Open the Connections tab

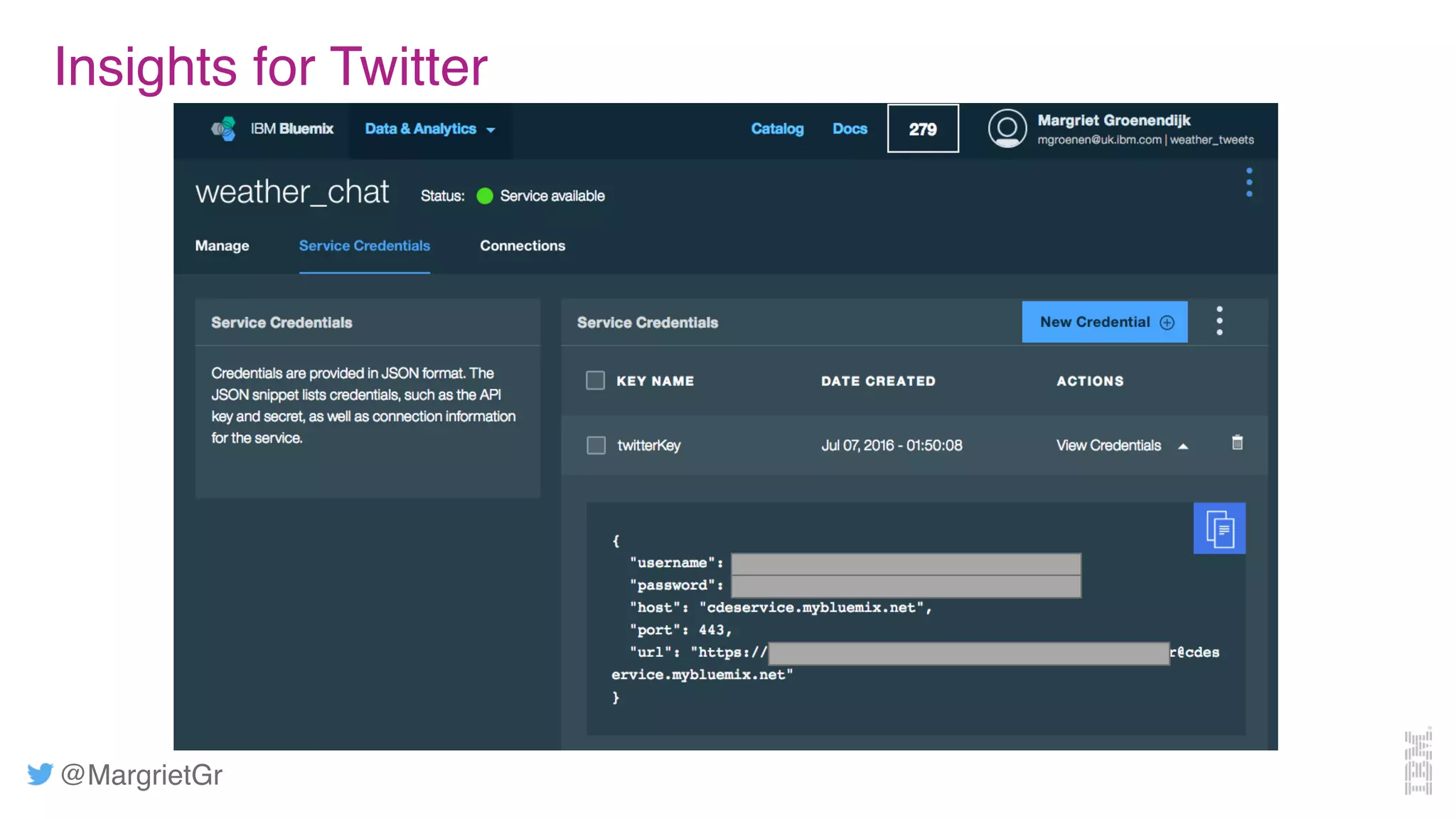(523, 246)
